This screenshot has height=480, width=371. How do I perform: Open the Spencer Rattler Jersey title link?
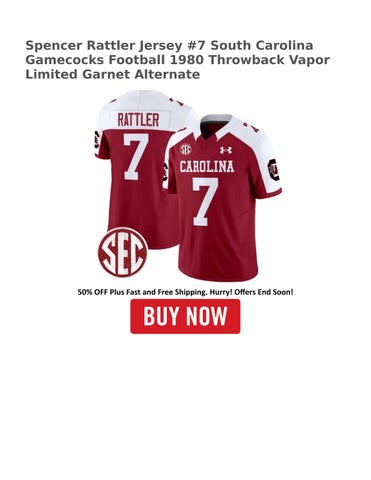[x=178, y=59]
